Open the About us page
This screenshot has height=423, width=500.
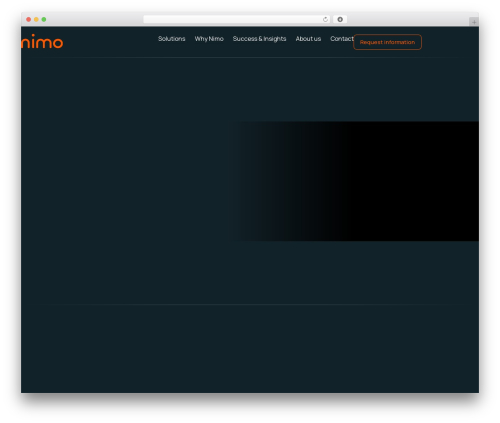click(308, 39)
